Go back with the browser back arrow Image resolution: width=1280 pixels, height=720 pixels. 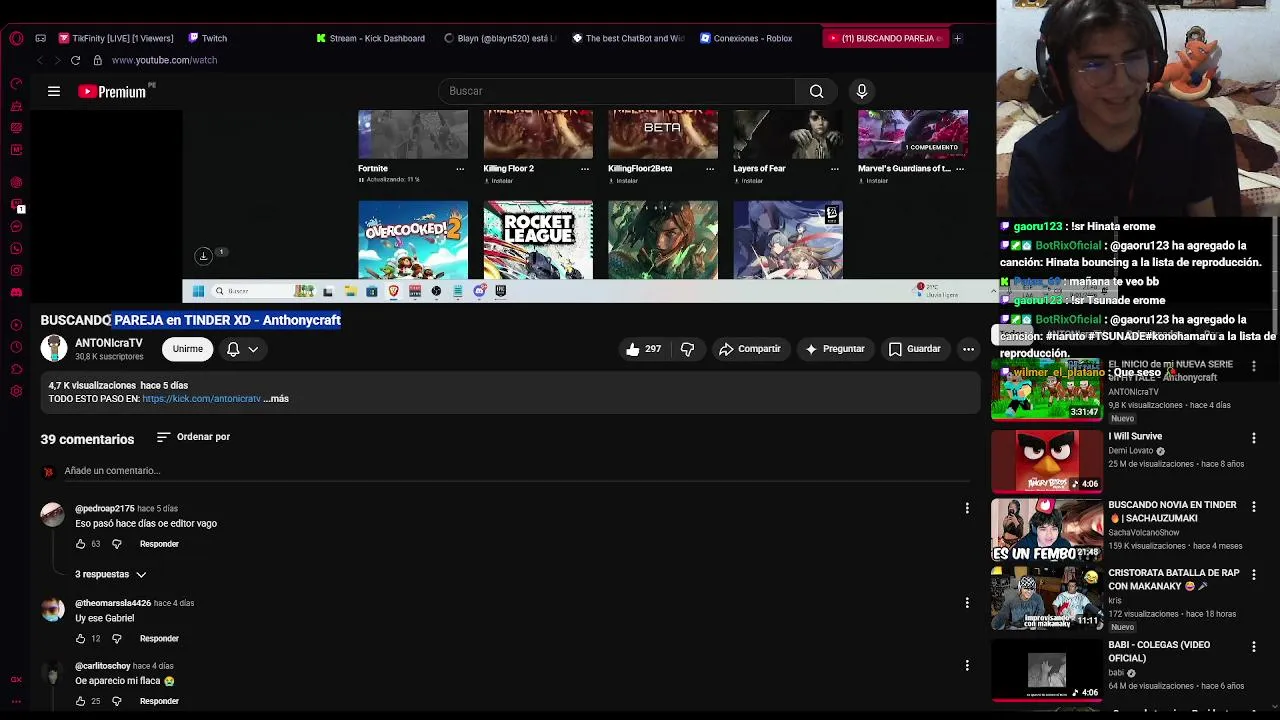[40, 60]
